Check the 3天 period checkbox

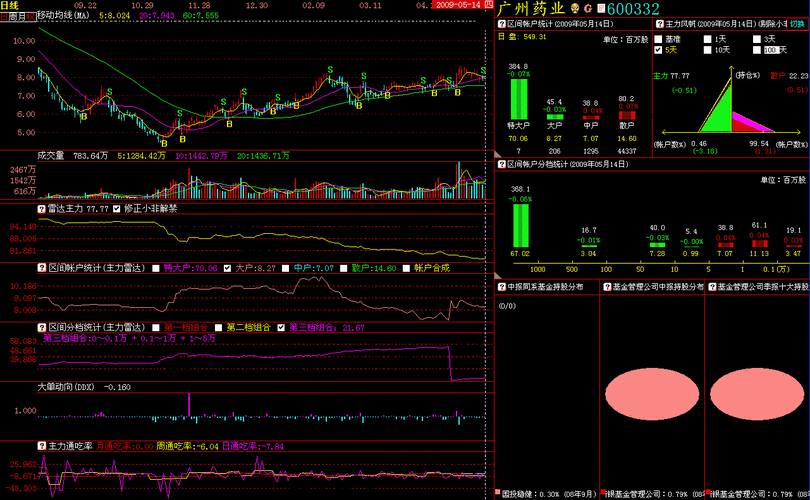(x=757, y=39)
